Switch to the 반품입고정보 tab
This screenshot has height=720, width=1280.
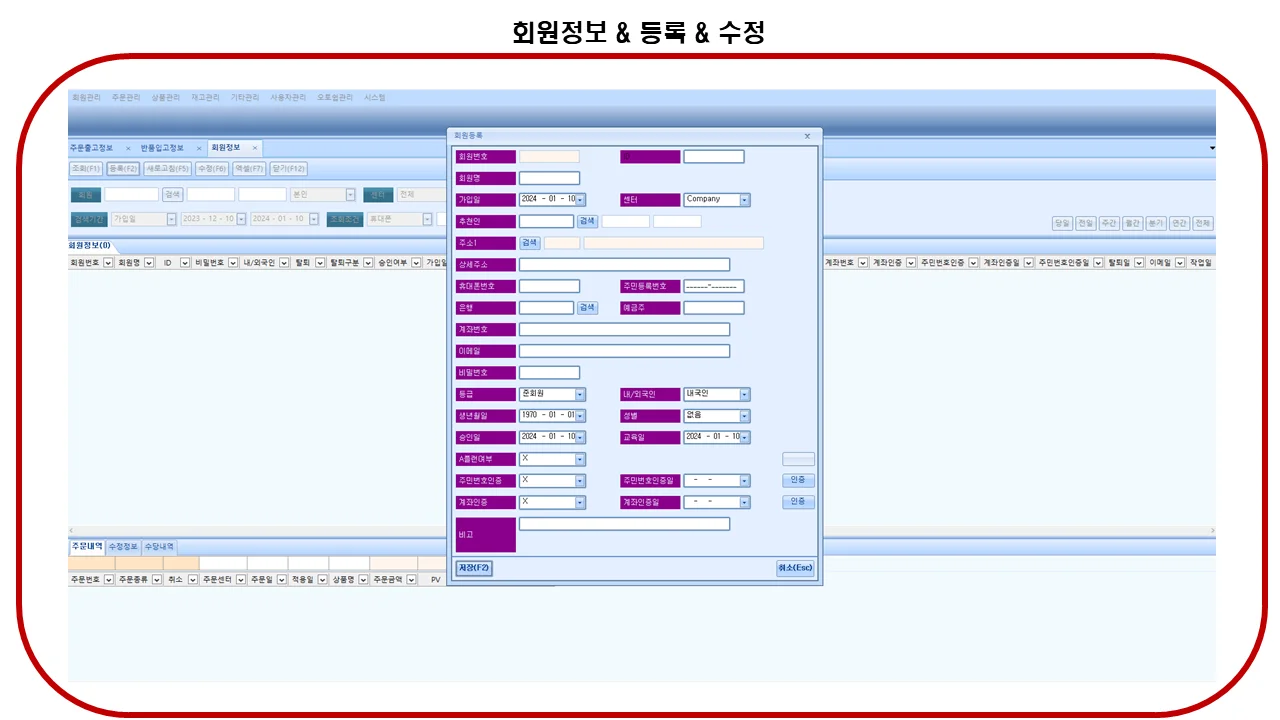pos(162,148)
